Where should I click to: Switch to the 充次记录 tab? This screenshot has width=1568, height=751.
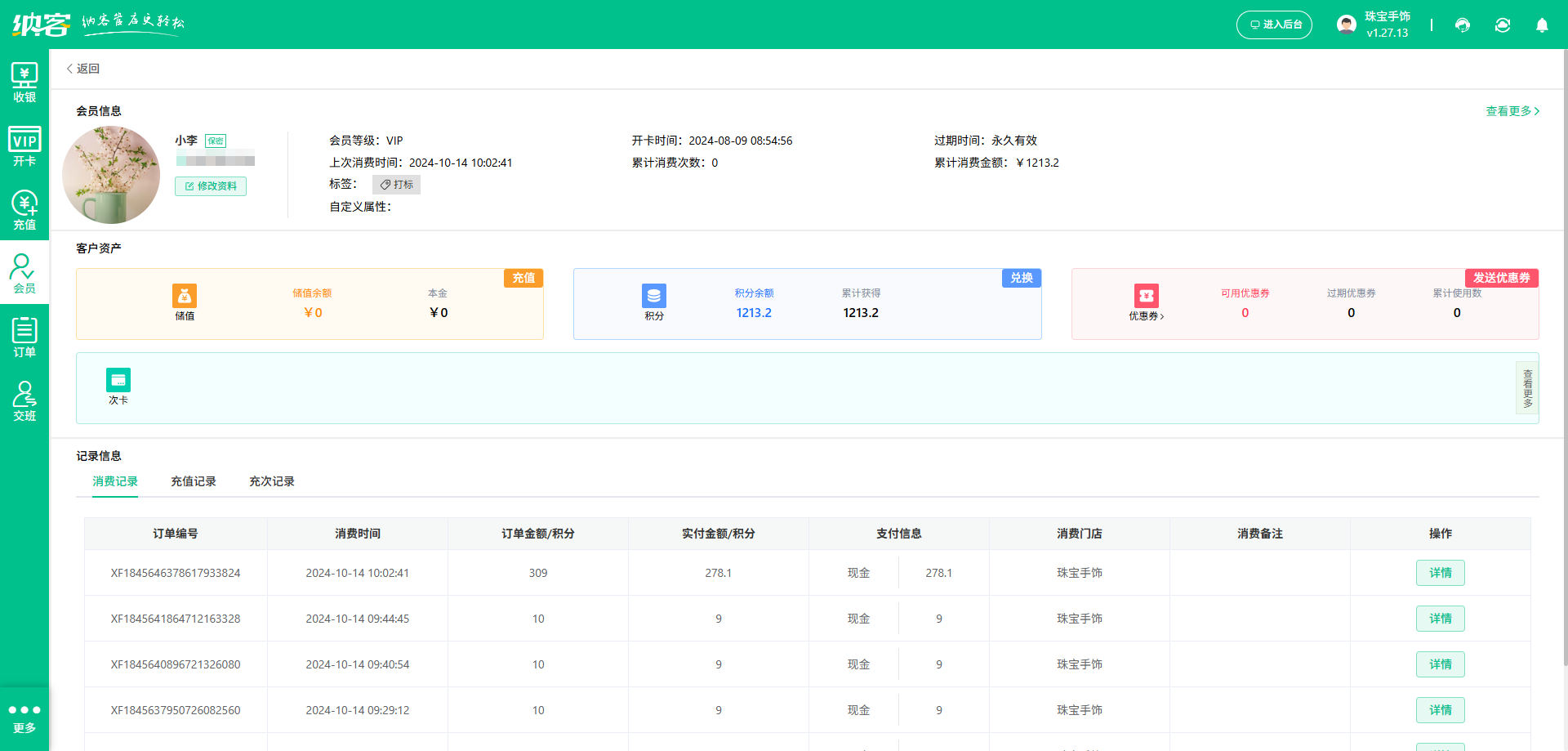pos(272,481)
